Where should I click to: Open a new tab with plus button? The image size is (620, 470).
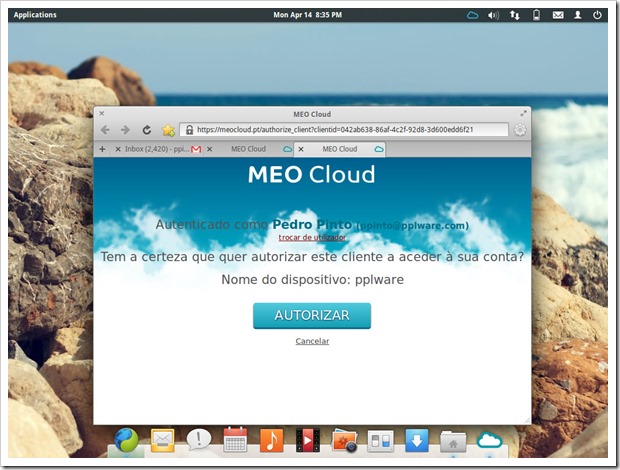tap(102, 149)
